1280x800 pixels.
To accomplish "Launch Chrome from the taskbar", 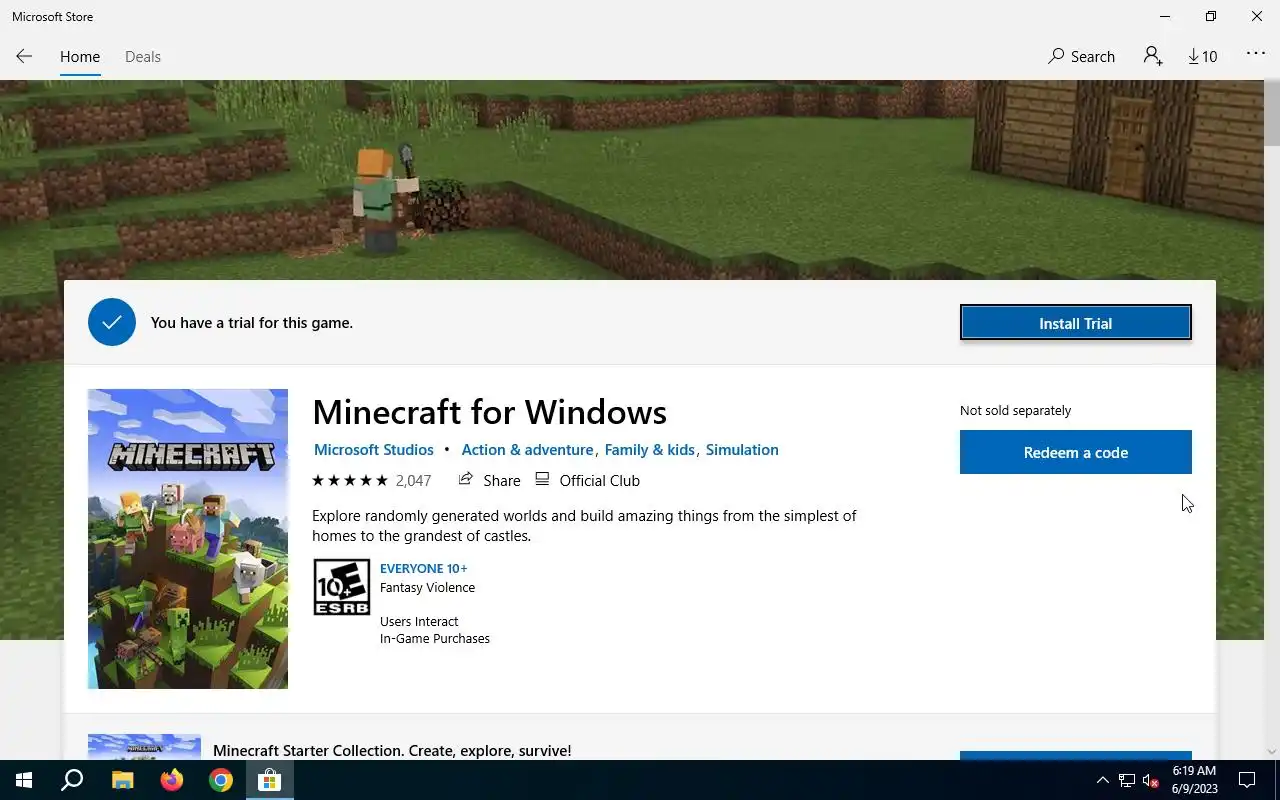I will click(x=220, y=780).
